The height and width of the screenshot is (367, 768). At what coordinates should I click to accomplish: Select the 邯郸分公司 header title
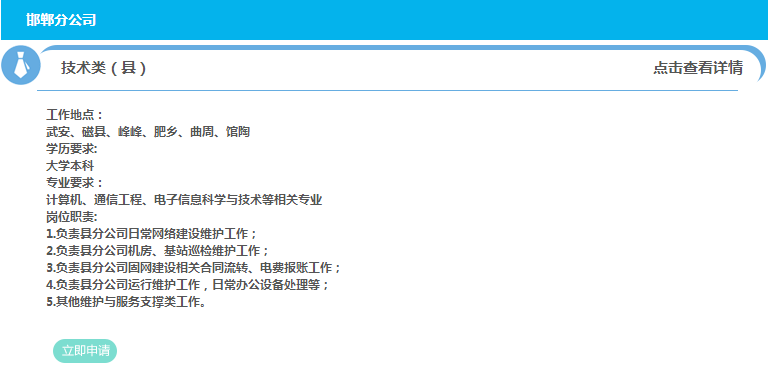coord(61,20)
